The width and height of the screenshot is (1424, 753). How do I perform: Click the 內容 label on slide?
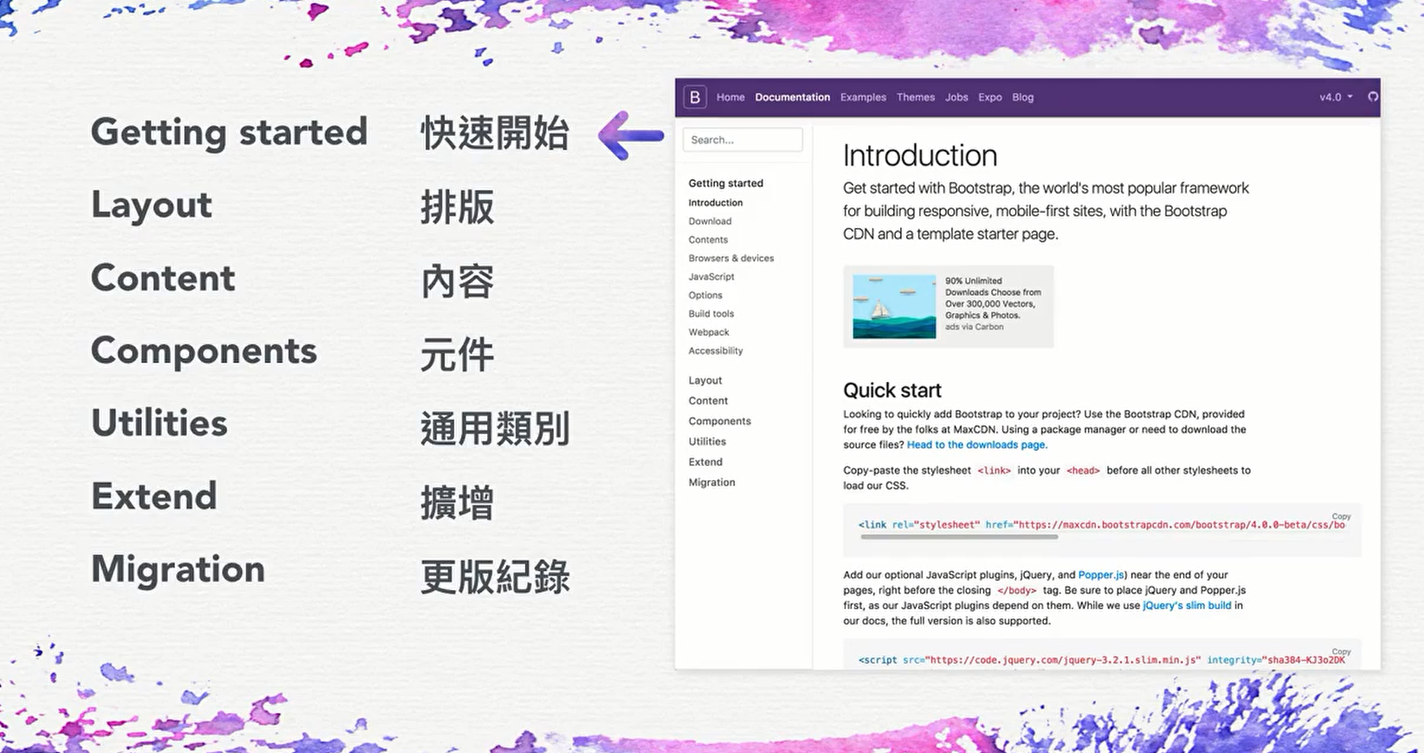point(457,281)
